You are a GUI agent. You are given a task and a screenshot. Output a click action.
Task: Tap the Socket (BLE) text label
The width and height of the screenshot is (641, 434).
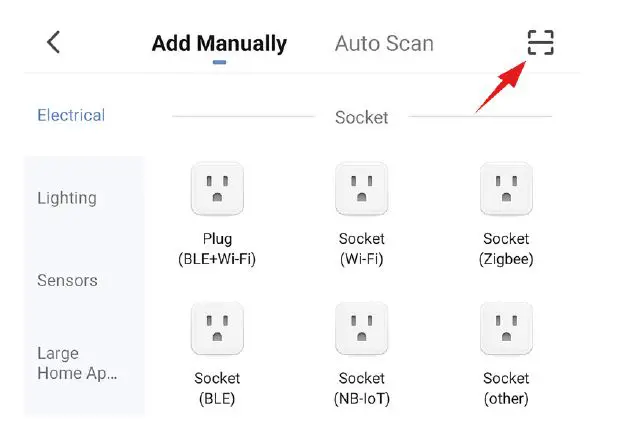tap(217, 389)
